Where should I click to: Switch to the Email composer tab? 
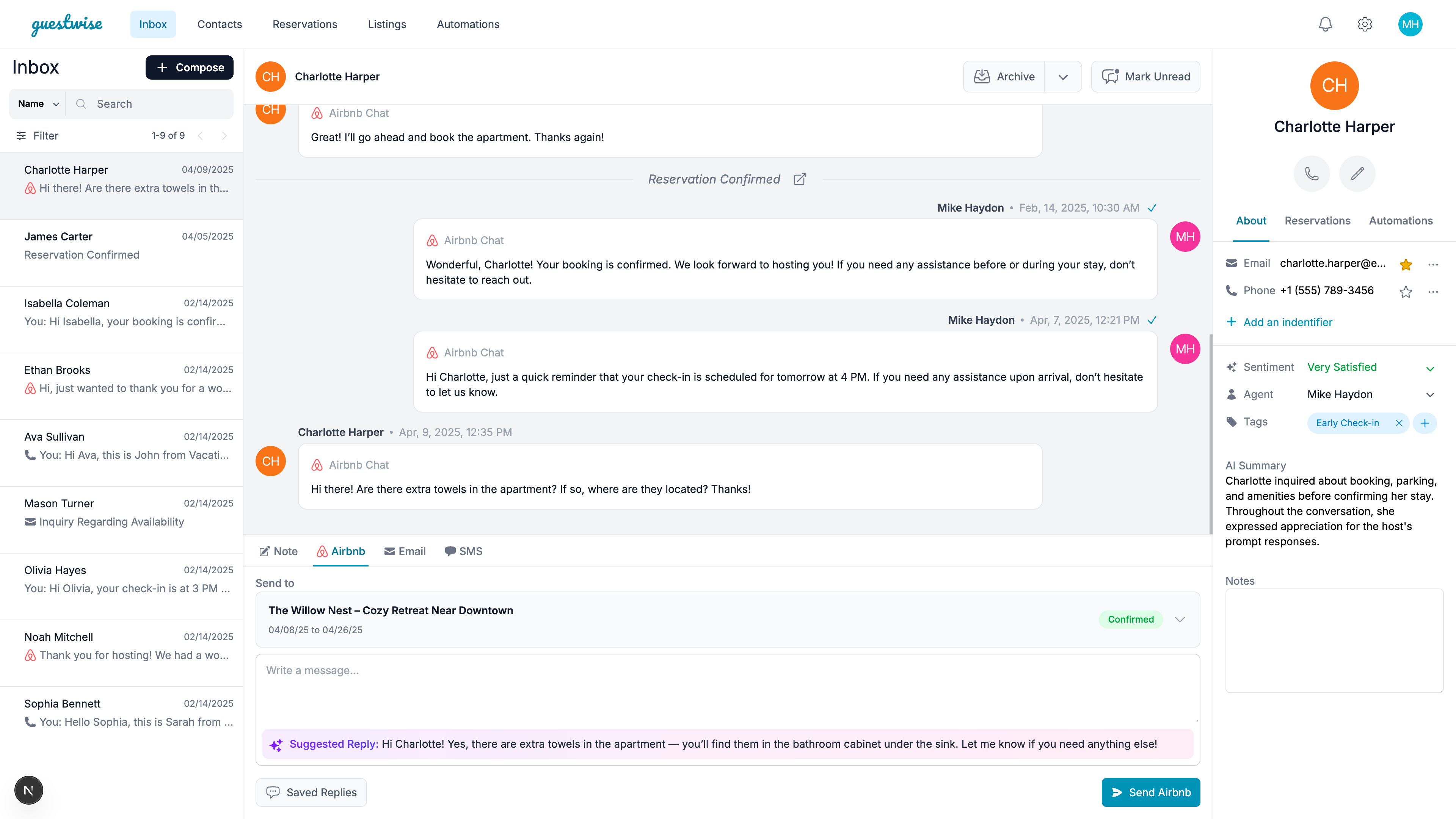click(405, 552)
